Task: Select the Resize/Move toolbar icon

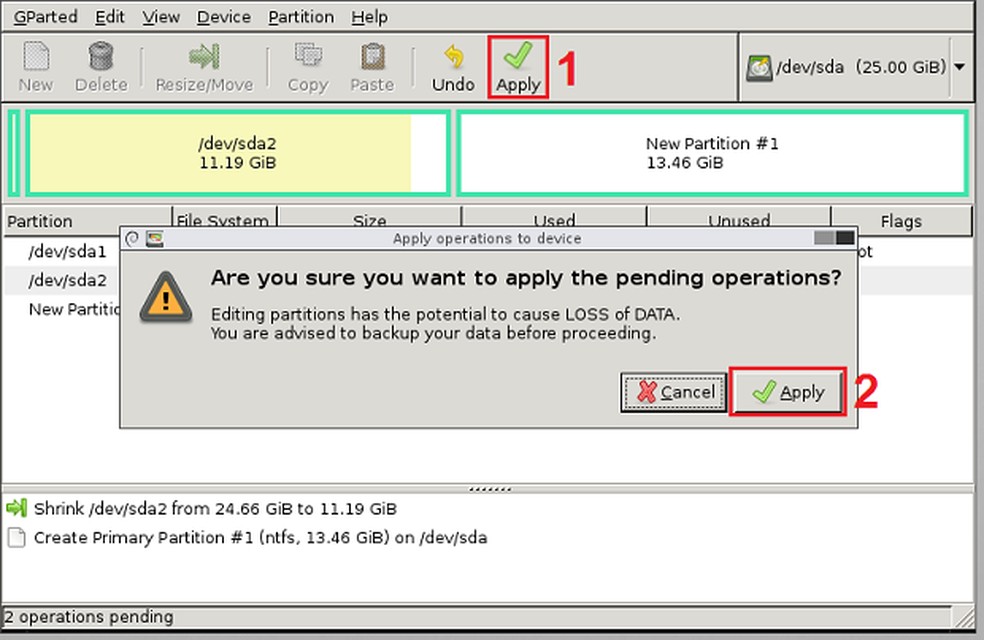Action: [x=204, y=67]
